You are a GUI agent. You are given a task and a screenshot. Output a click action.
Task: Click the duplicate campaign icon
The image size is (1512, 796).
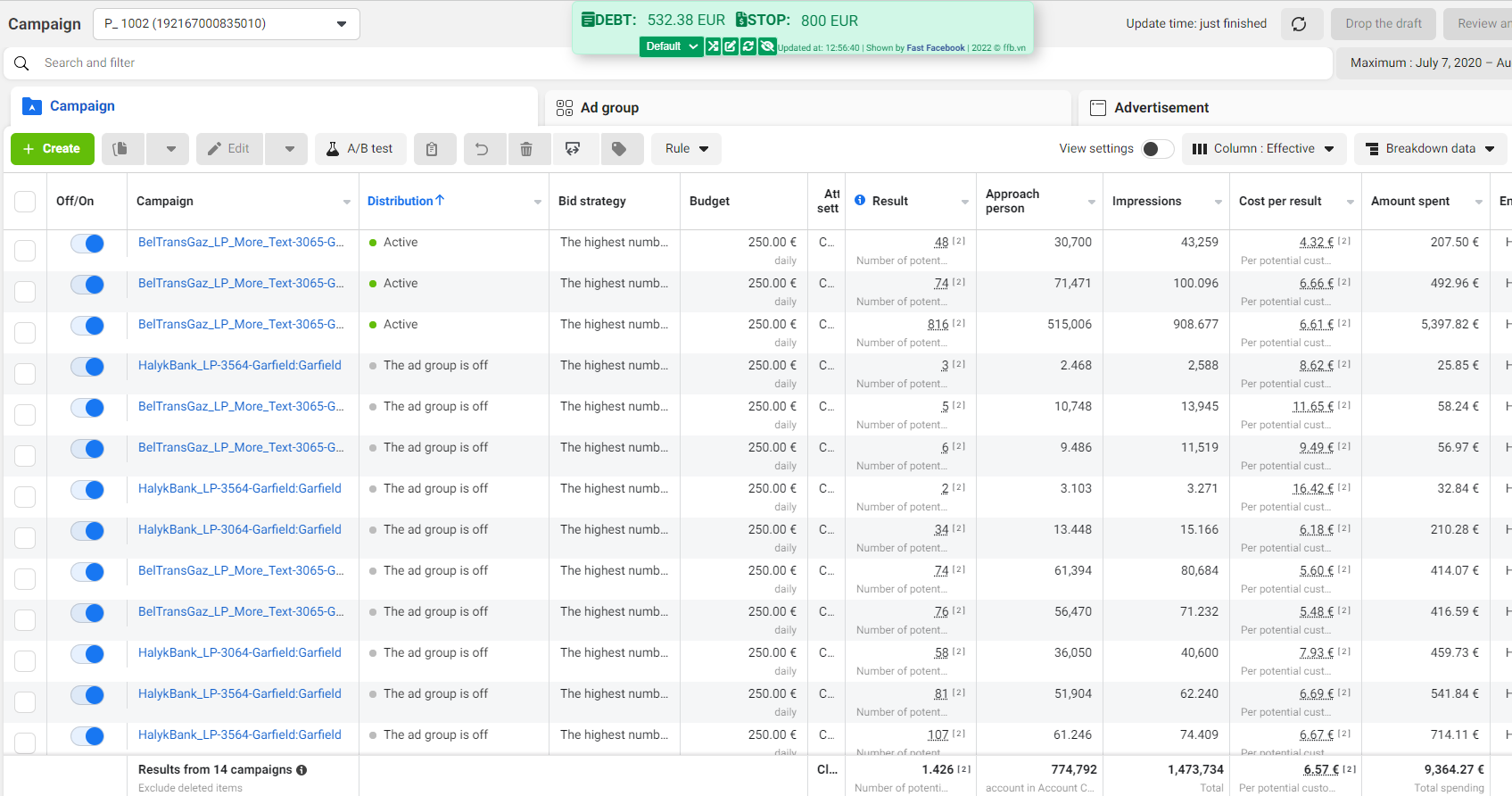120,149
